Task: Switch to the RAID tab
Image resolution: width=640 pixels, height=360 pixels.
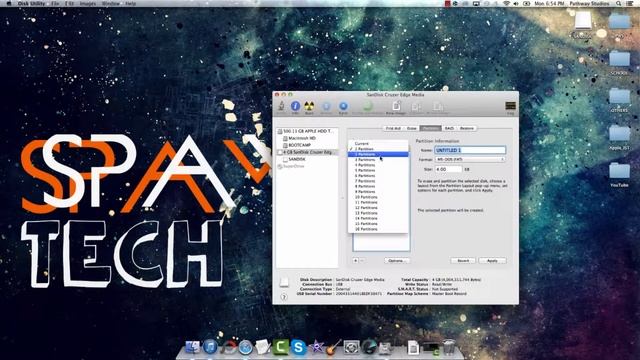Action: coord(449,128)
